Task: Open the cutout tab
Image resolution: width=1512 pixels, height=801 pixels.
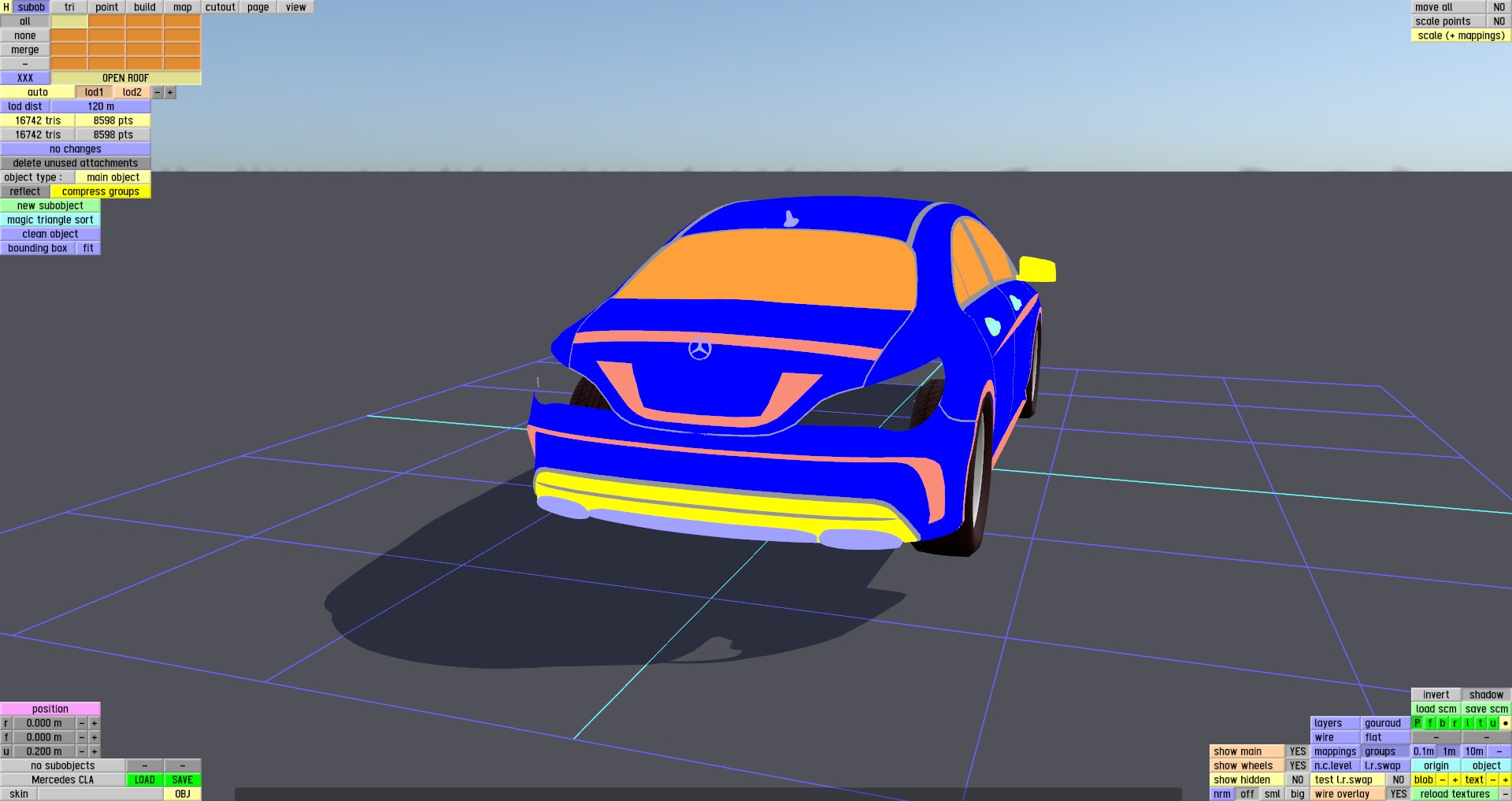Action: [x=220, y=7]
